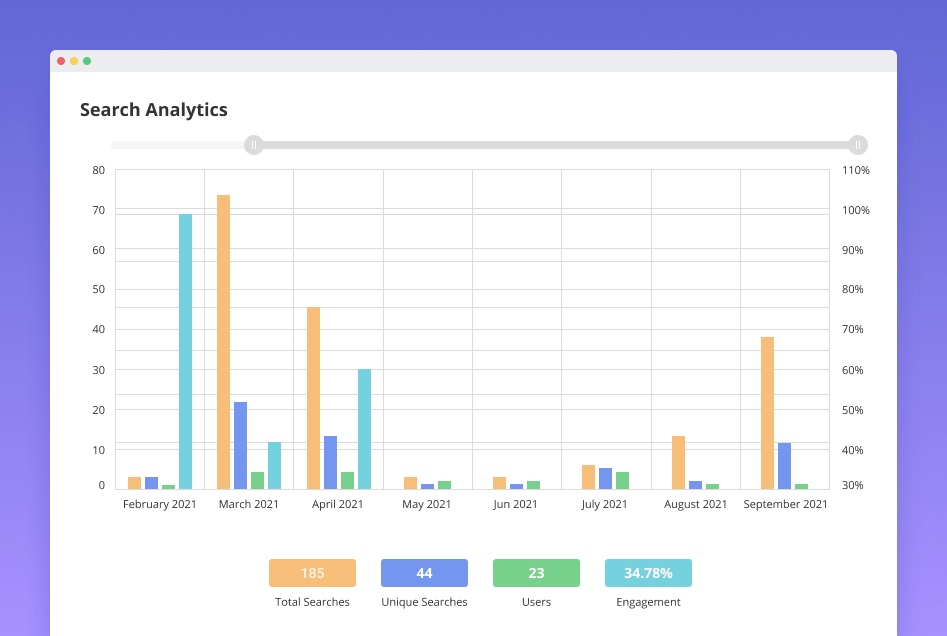Image resolution: width=947 pixels, height=636 pixels.
Task: Click the blue July 2021 unique searches bar
Action: (605, 478)
